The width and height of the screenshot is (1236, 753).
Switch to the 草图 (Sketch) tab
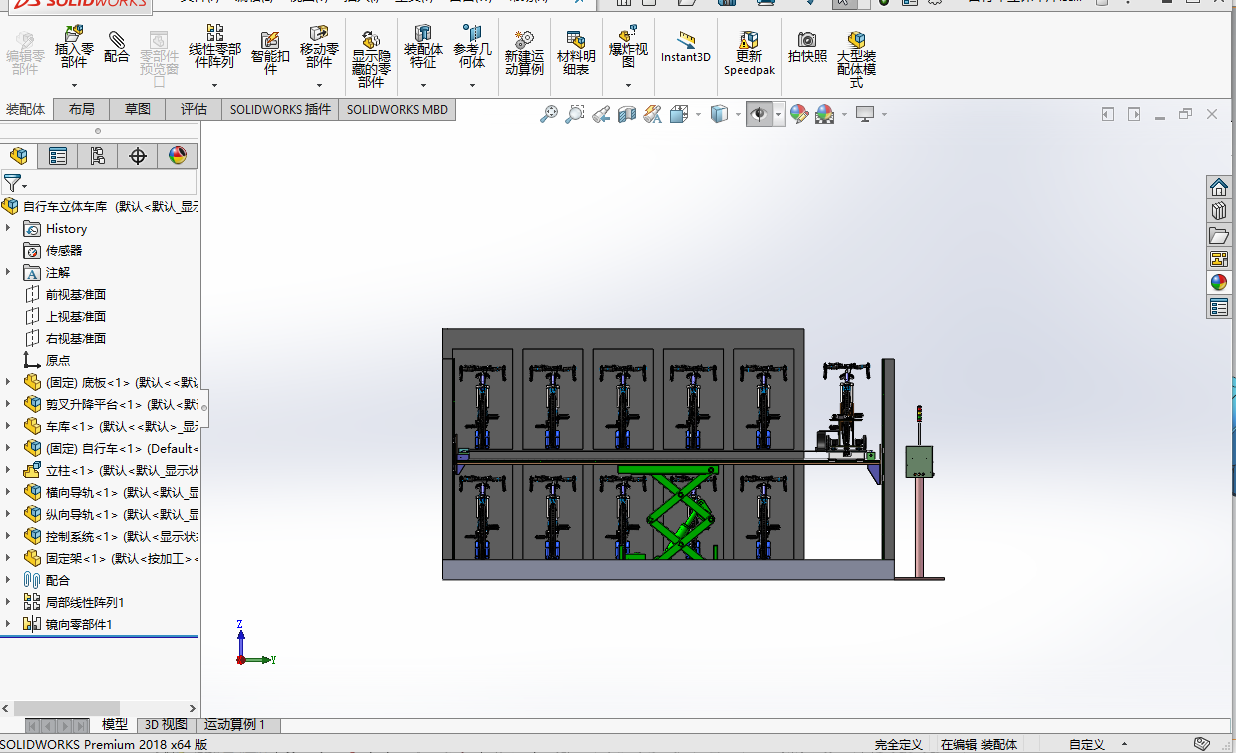coord(138,109)
